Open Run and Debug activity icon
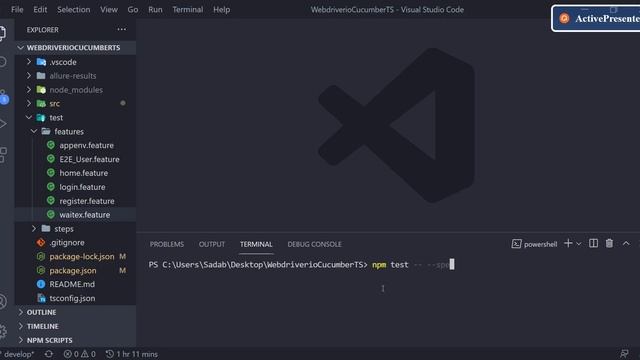The image size is (640, 360). [2, 124]
